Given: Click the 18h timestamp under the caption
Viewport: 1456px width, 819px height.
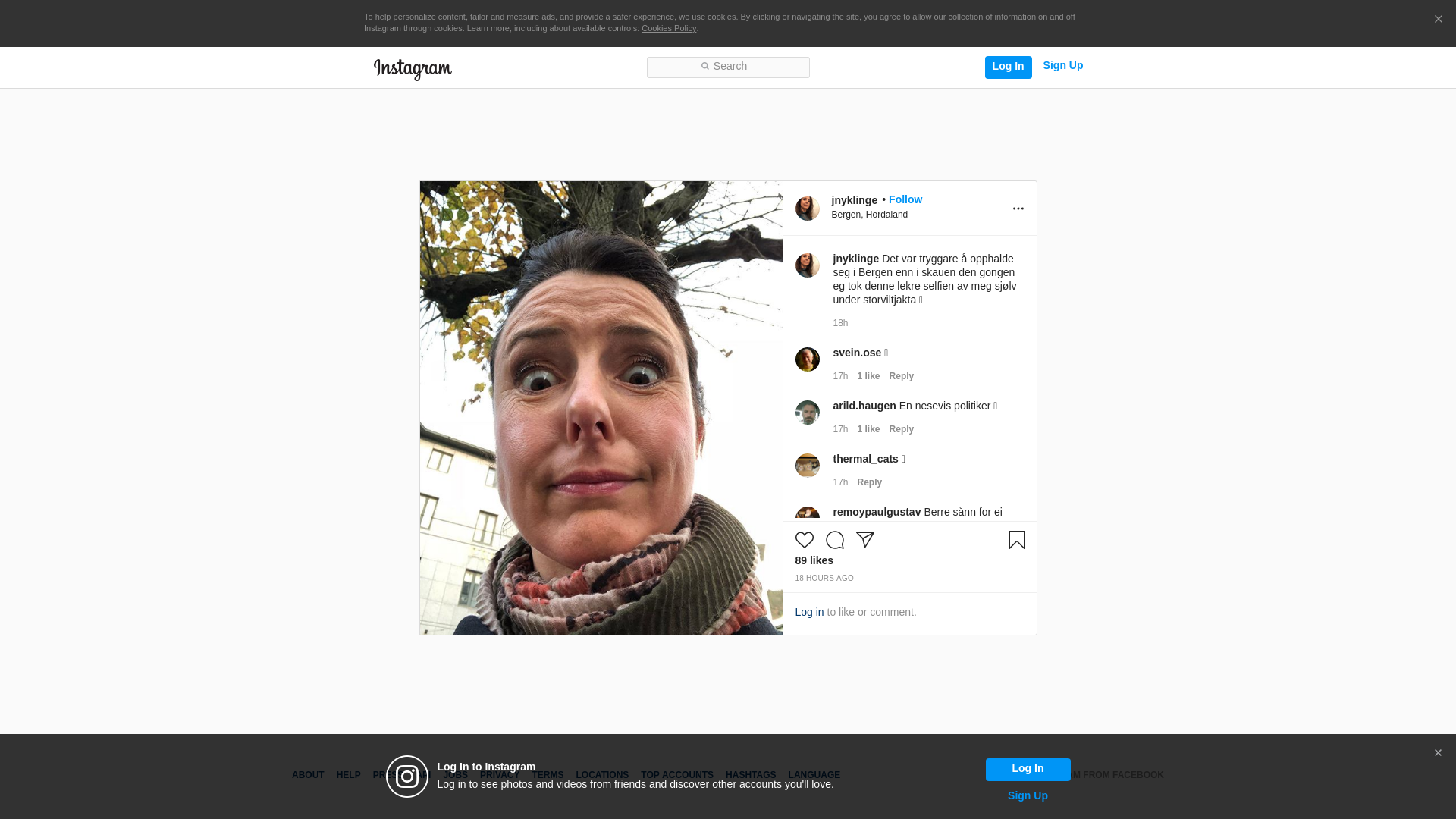Looking at the screenshot, I should coord(840,323).
